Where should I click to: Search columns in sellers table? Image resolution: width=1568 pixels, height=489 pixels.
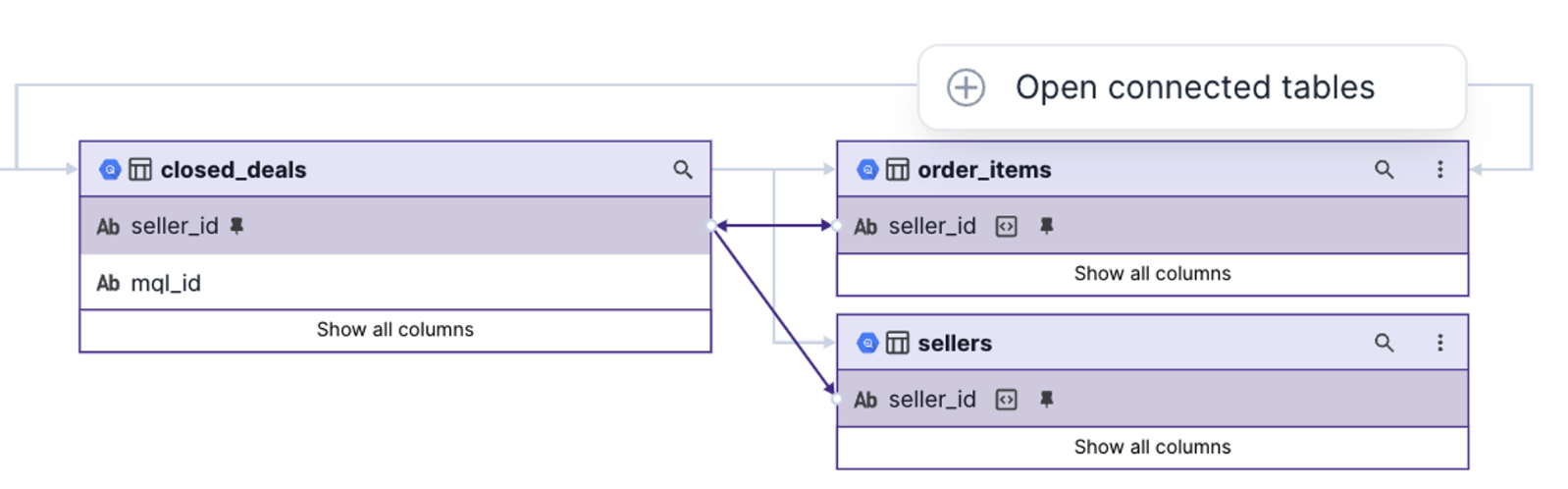[1384, 343]
